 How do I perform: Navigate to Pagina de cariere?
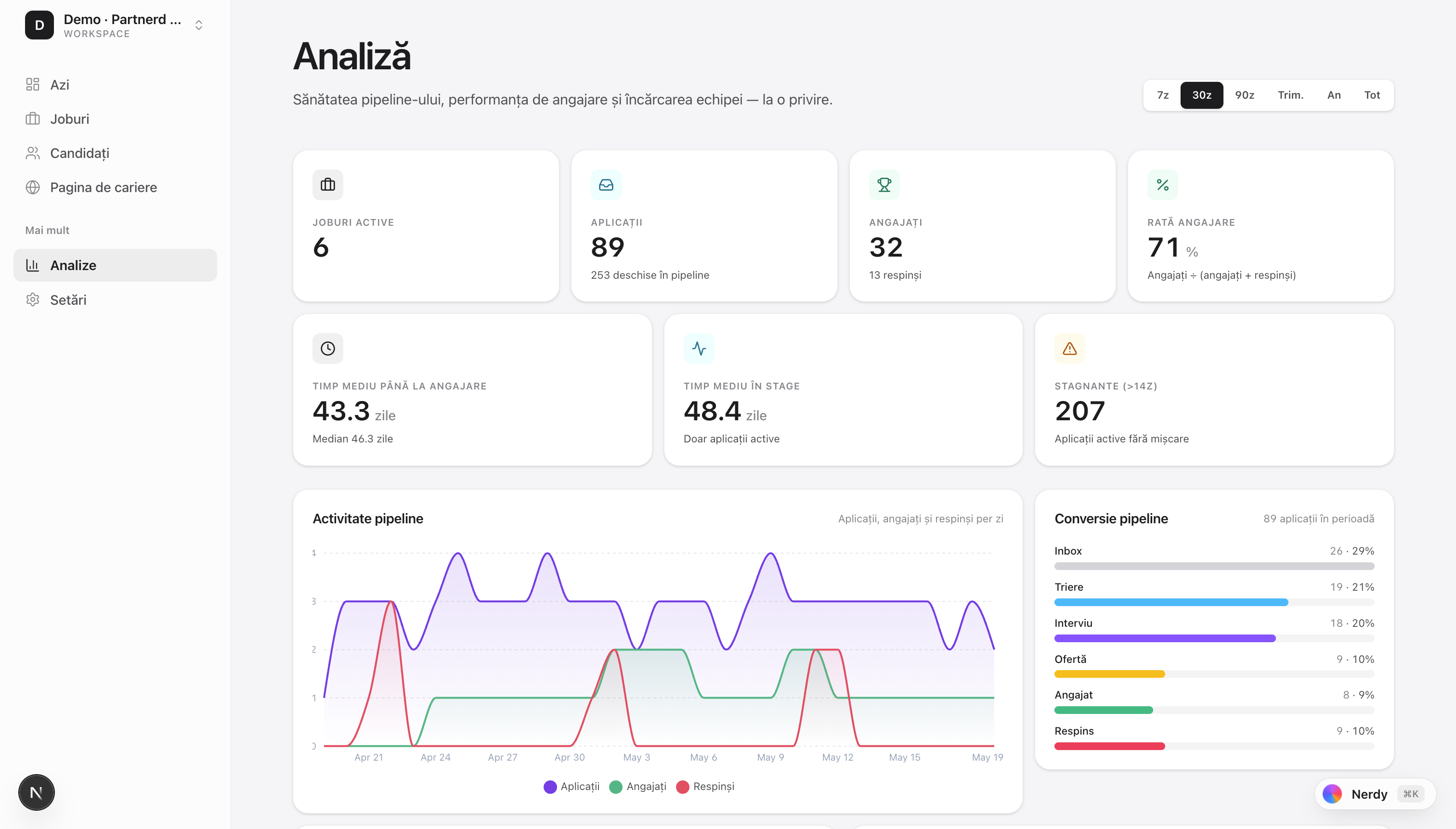click(115, 187)
